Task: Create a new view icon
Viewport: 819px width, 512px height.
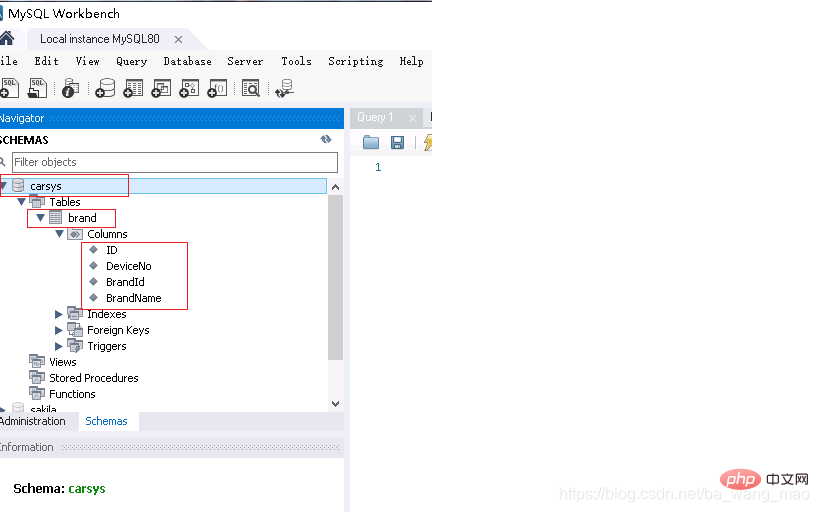Action: coord(161,88)
